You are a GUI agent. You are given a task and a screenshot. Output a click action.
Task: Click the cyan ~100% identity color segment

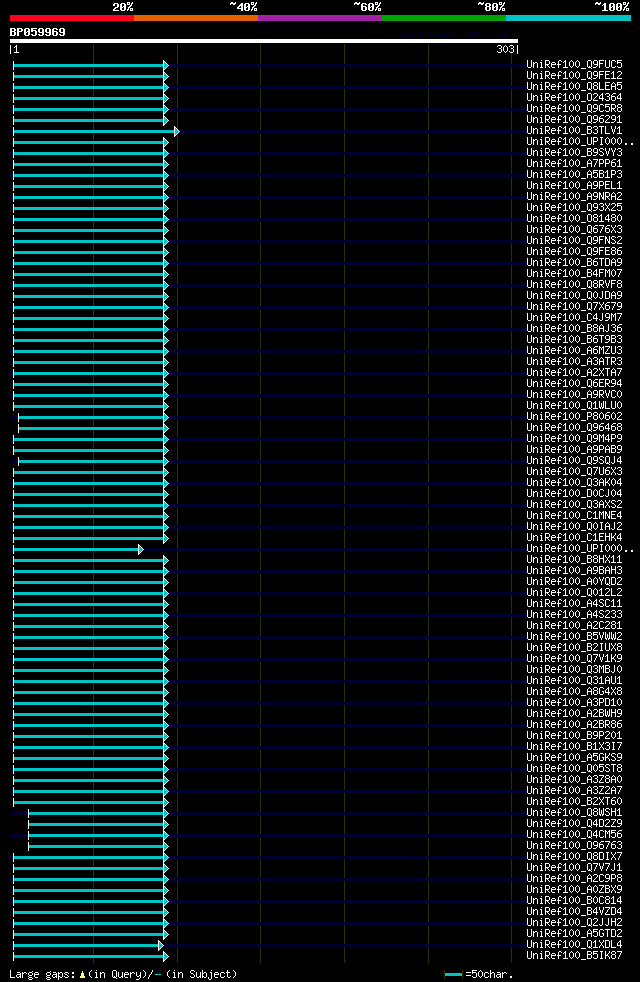click(568, 18)
